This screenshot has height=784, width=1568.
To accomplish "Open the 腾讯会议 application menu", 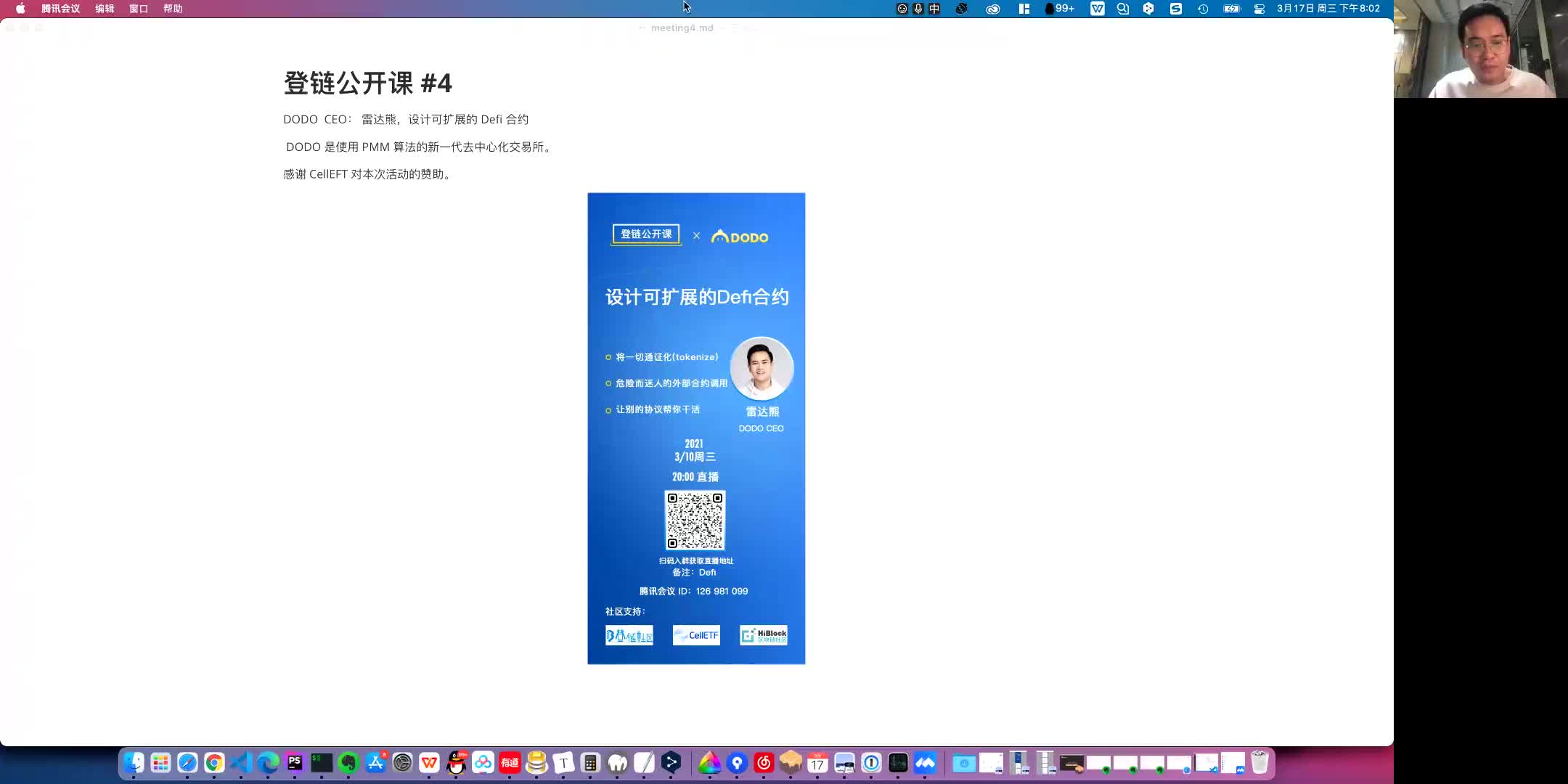I will pyautogui.click(x=60, y=9).
